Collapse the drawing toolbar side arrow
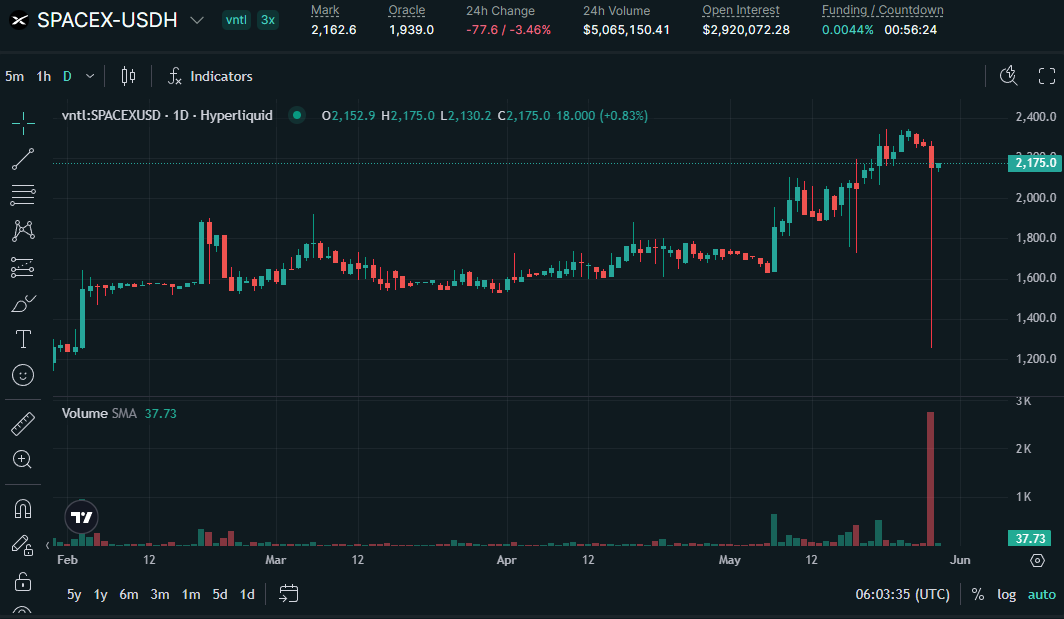Viewport: 1064px width, 619px height. [x=48, y=545]
